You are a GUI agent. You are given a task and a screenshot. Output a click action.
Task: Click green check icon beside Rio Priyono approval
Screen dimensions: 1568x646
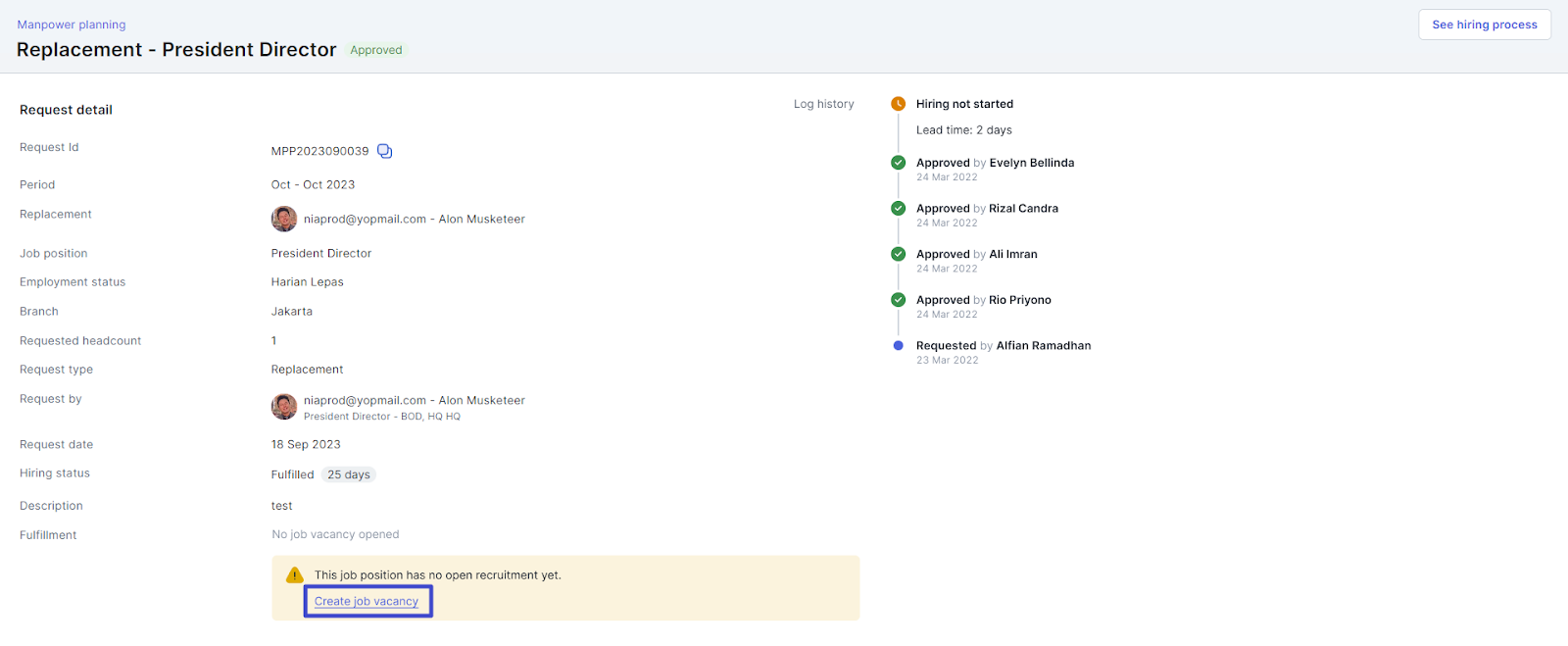(898, 300)
